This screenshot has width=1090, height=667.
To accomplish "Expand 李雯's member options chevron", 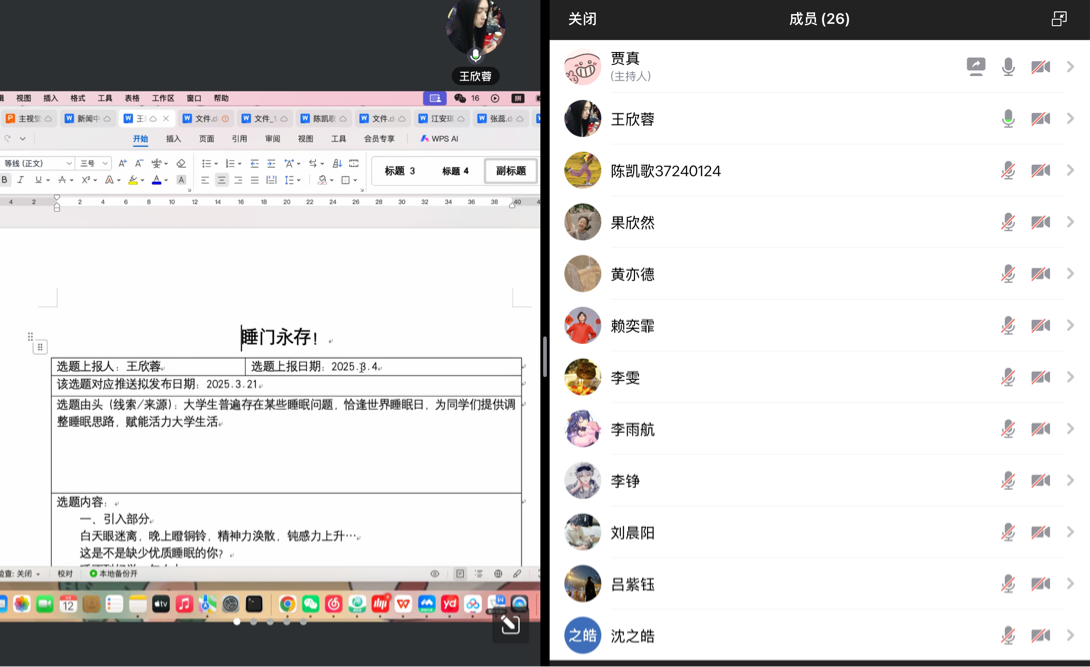I will pos(1070,377).
